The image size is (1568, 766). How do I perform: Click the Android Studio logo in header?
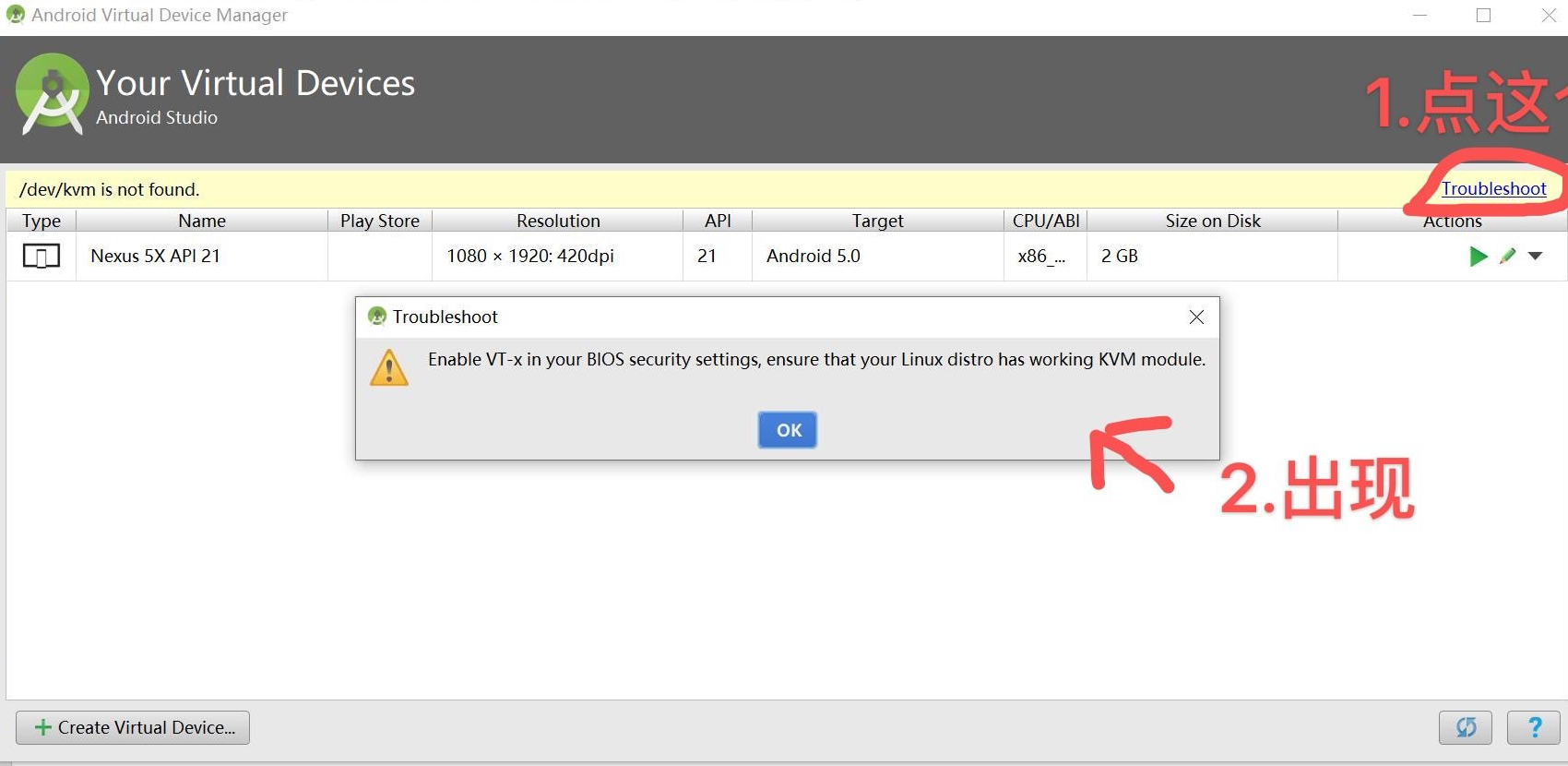[52, 95]
